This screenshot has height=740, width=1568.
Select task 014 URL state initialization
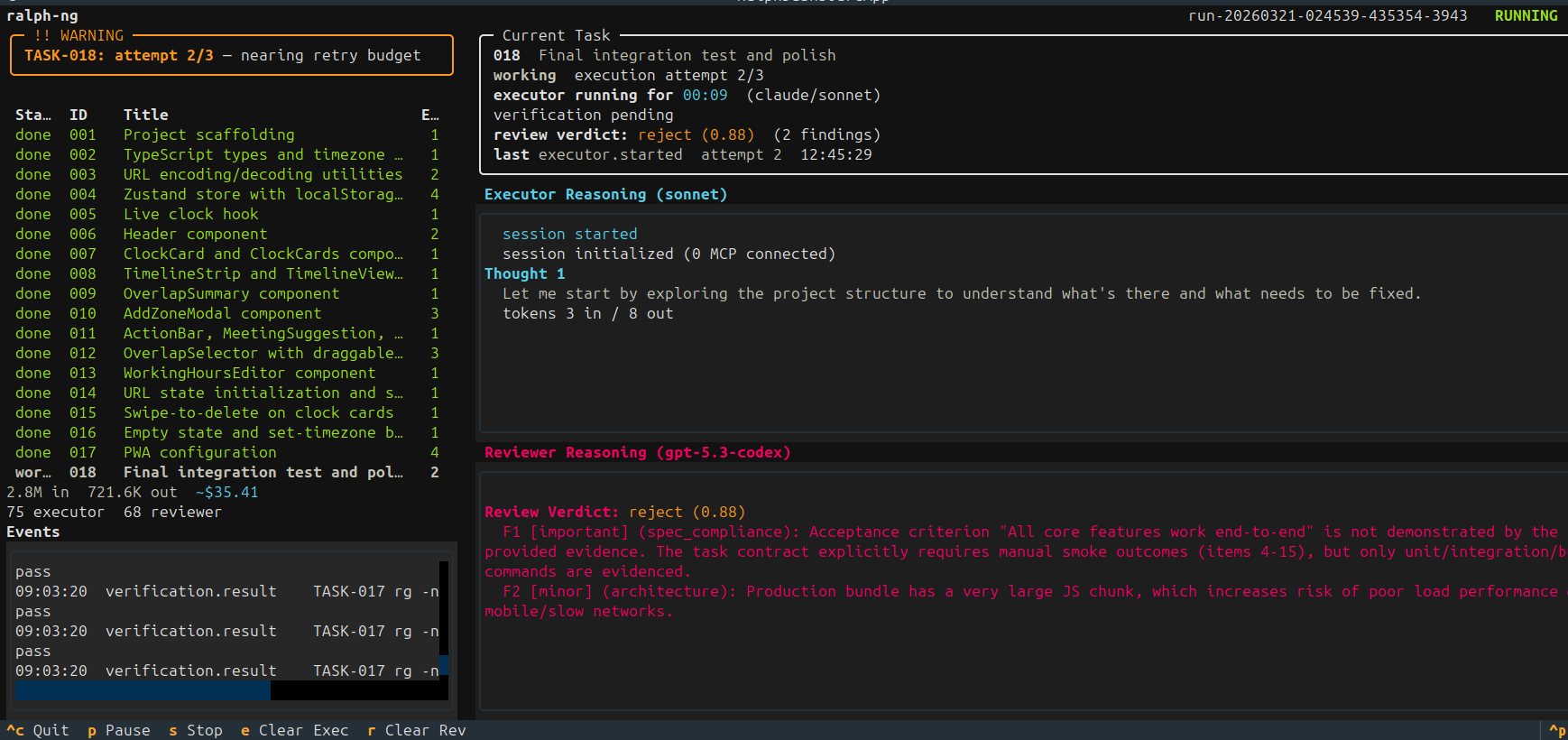(227, 393)
